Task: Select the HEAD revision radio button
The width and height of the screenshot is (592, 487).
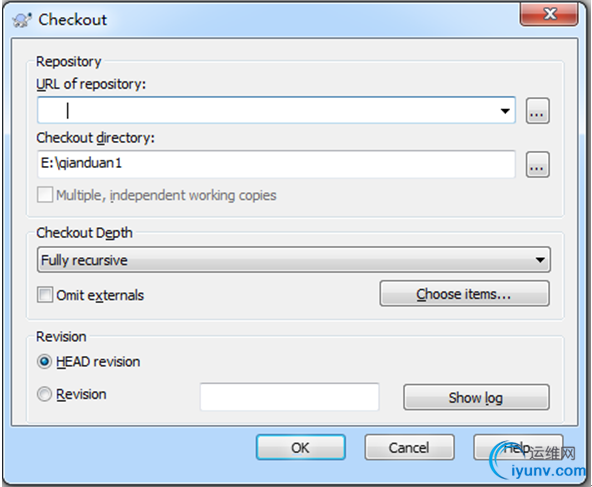Action: pyautogui.click(x=45, y=362)
